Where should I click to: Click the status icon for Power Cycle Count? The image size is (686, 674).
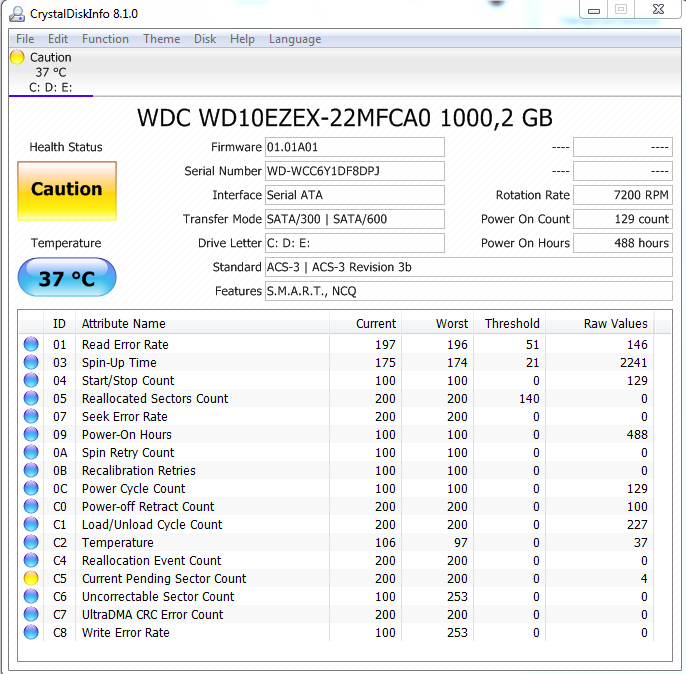(31, 488)
